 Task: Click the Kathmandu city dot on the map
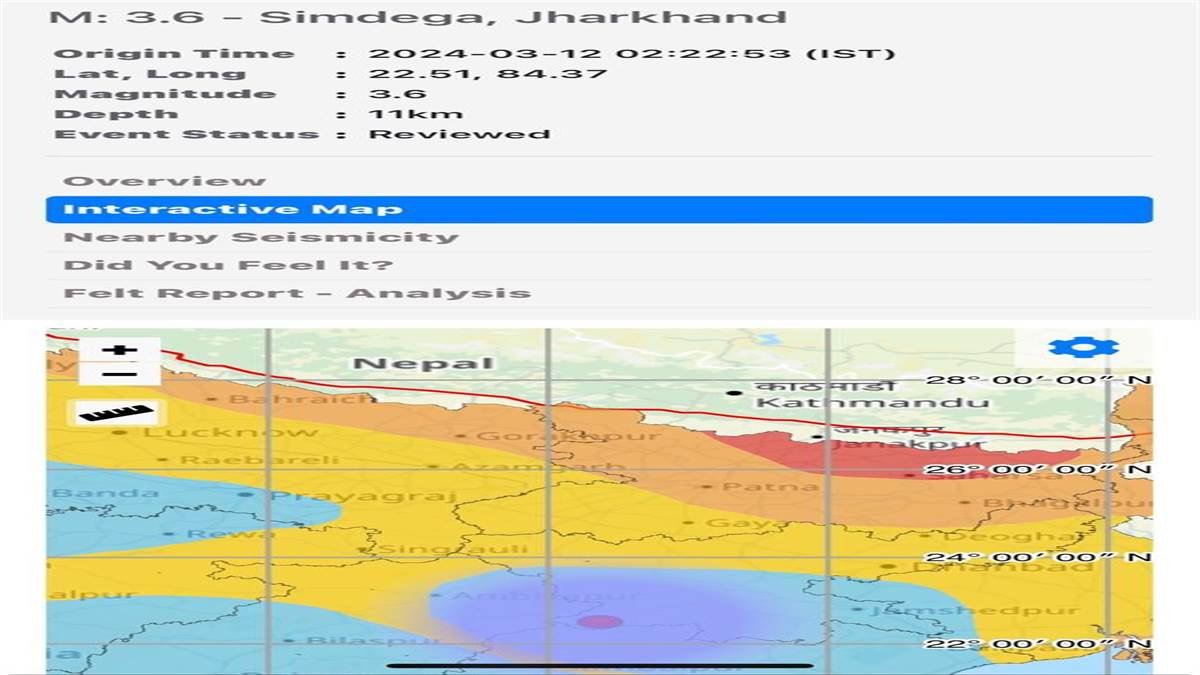pyautogui.click(x=735, y=392)
